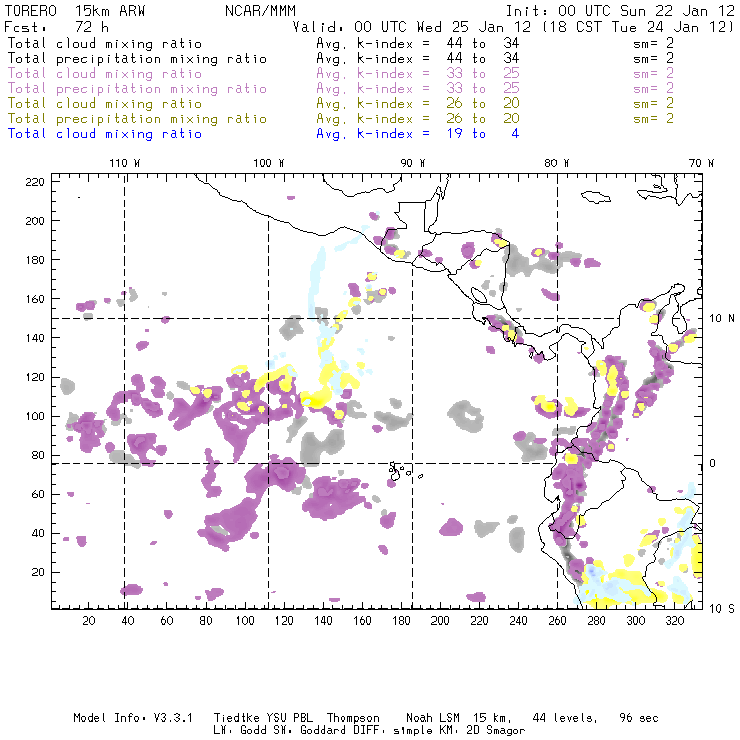Click the '10 N' latitude label
Screen dimensions: 740x740
[722, 319]
